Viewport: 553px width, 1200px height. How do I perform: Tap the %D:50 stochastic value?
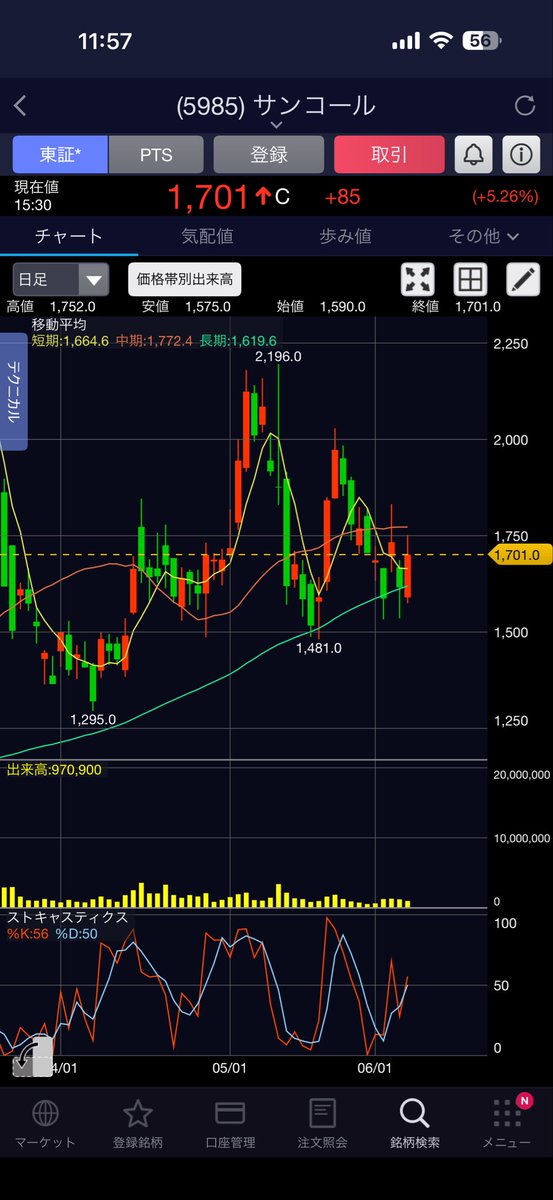pos(77,934)
